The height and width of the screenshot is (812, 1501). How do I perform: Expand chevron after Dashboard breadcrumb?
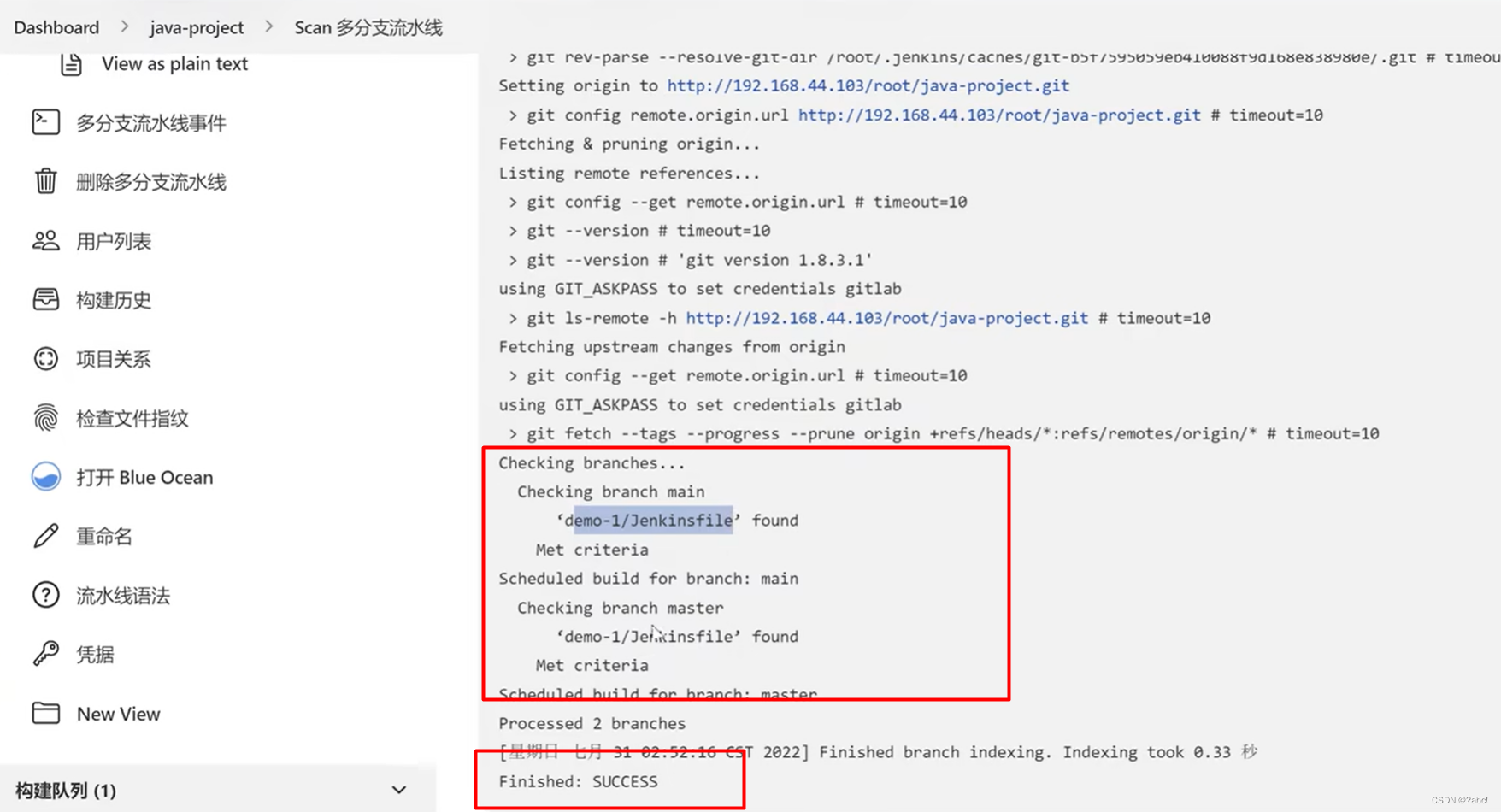point(125,26)
